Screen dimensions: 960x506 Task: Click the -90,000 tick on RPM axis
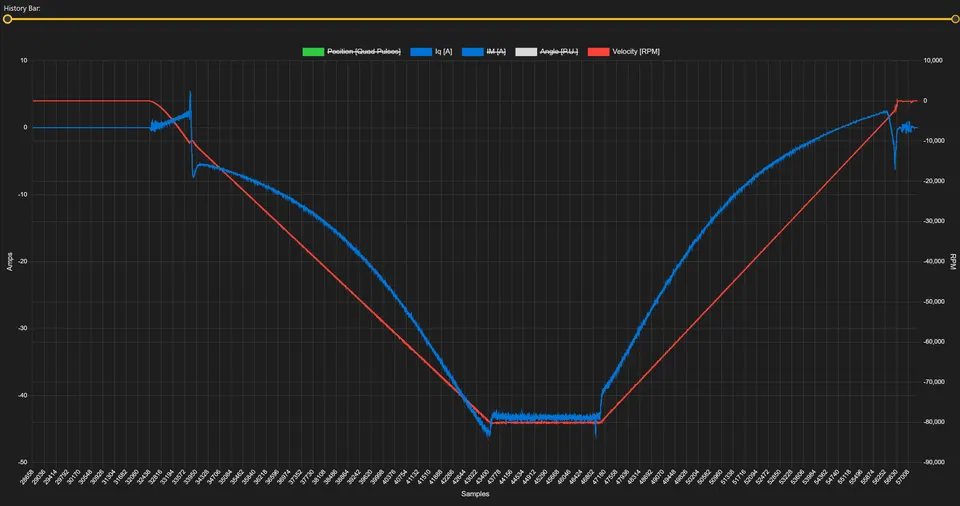(x=934, y=463)
